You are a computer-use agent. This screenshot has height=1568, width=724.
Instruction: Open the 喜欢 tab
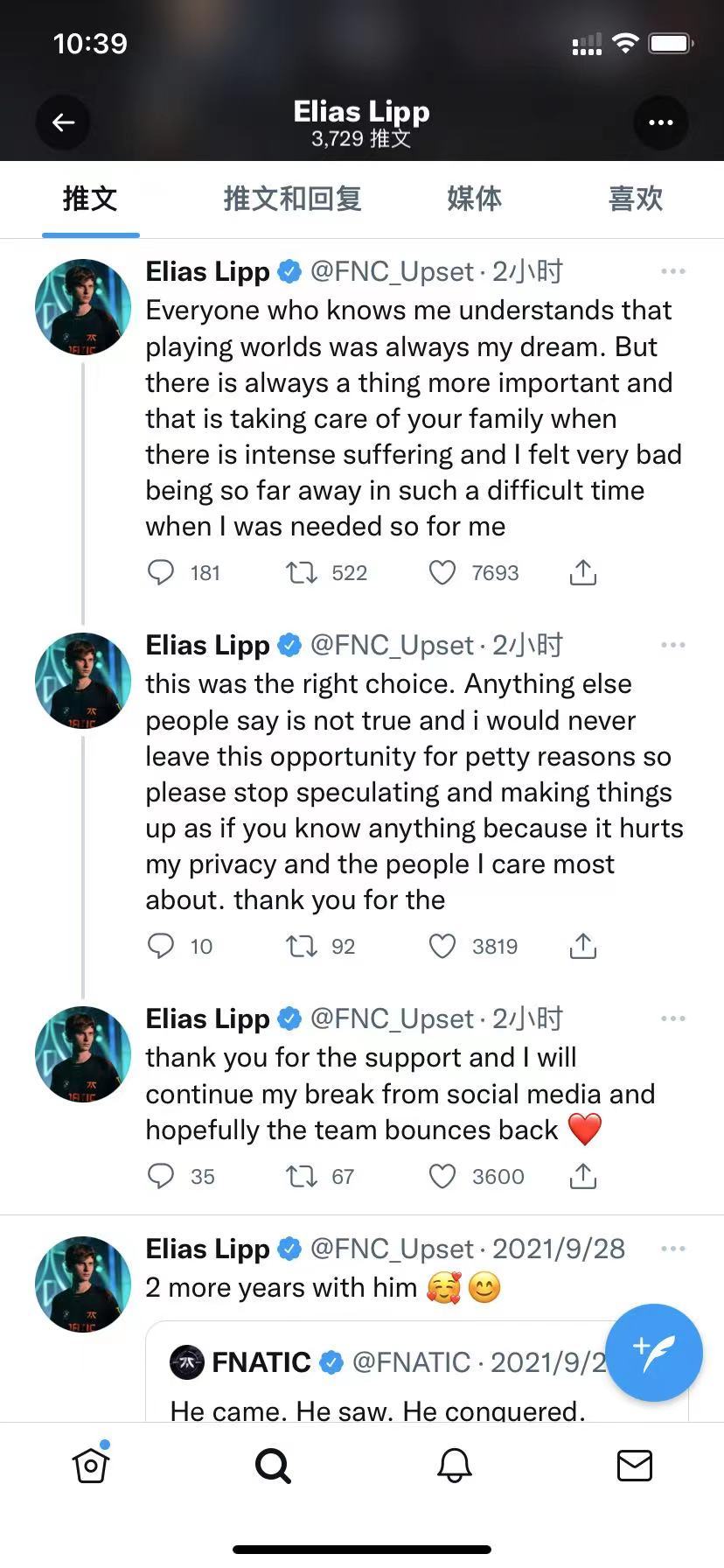[636, 199]
